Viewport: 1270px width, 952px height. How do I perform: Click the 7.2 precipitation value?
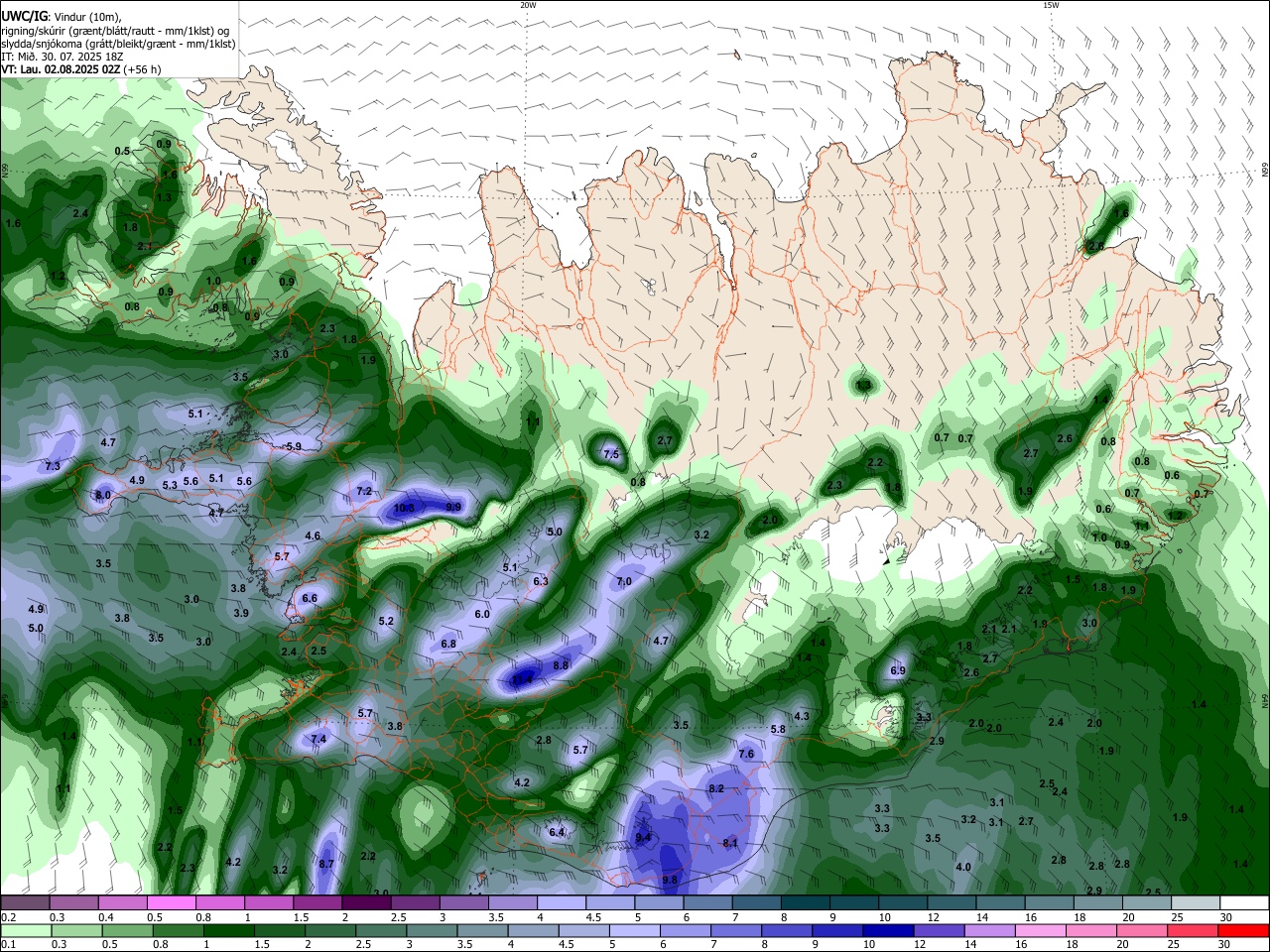point(364,491)
